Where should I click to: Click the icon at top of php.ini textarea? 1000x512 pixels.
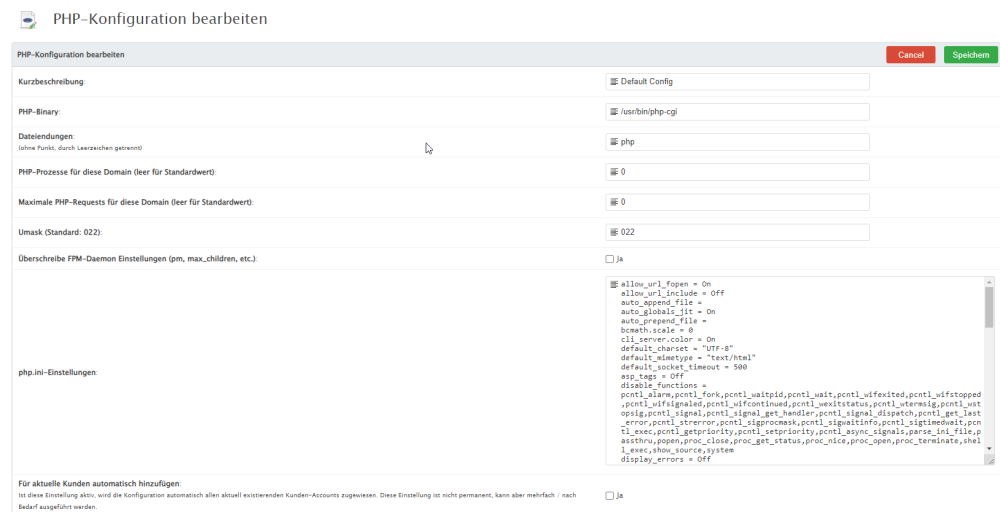point(614,284)
